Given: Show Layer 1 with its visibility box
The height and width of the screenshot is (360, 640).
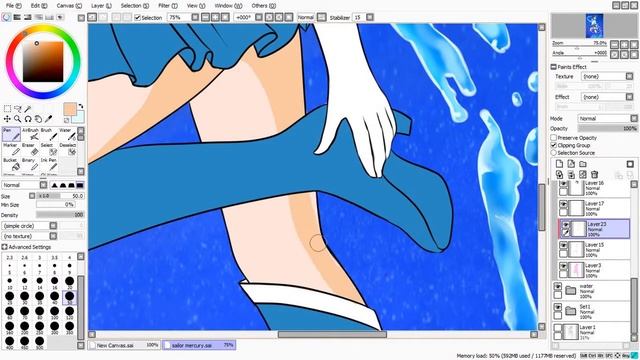Looking at the screenshot, I should coord(558,328).
